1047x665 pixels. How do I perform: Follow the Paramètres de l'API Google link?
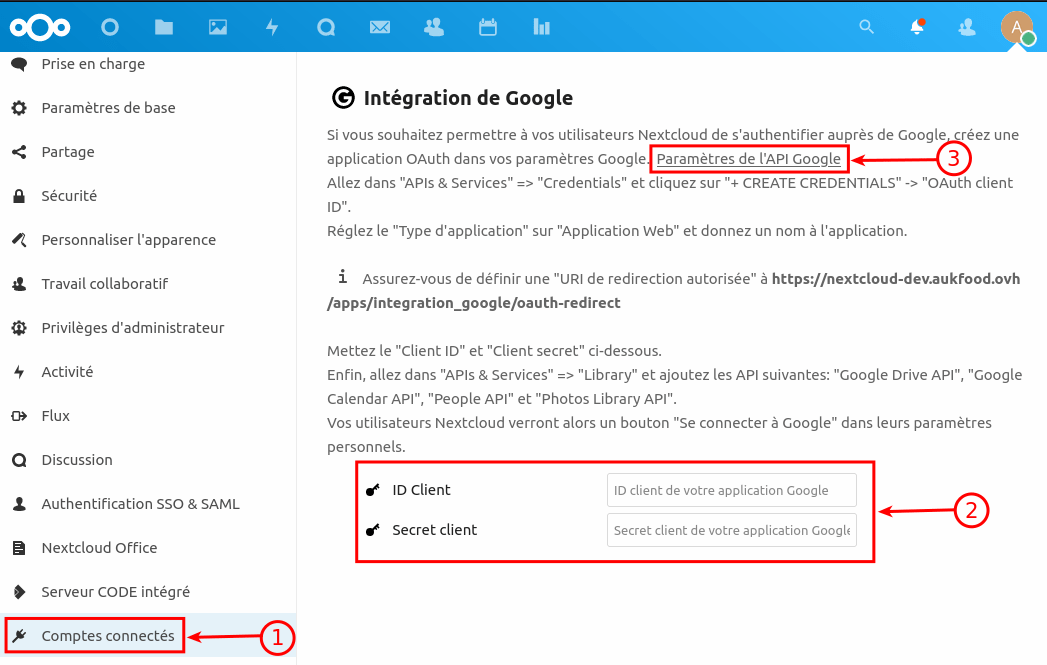pos(749,159)
